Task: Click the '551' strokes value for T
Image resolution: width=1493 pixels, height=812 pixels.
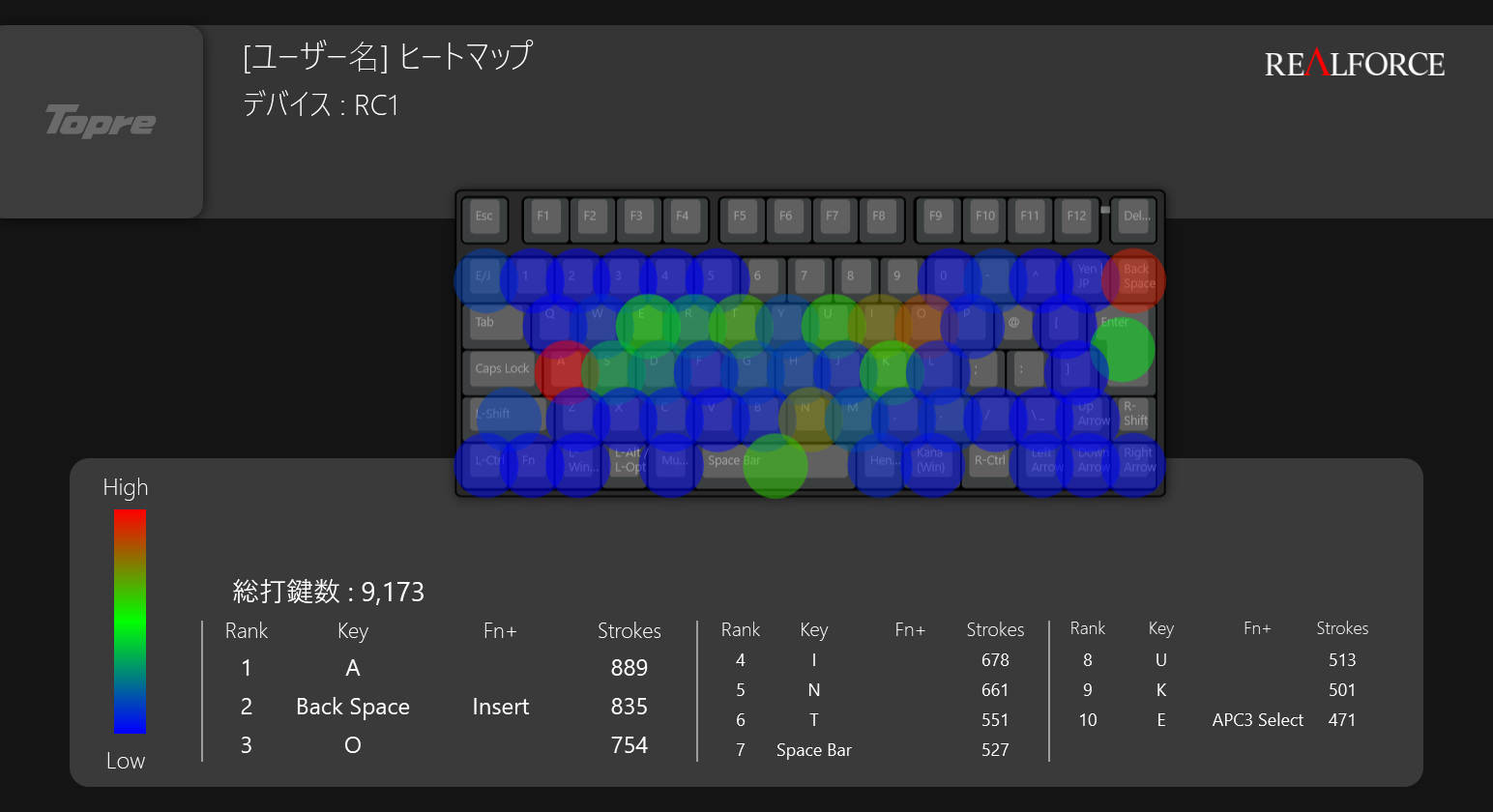Action: tap(995, 720)
